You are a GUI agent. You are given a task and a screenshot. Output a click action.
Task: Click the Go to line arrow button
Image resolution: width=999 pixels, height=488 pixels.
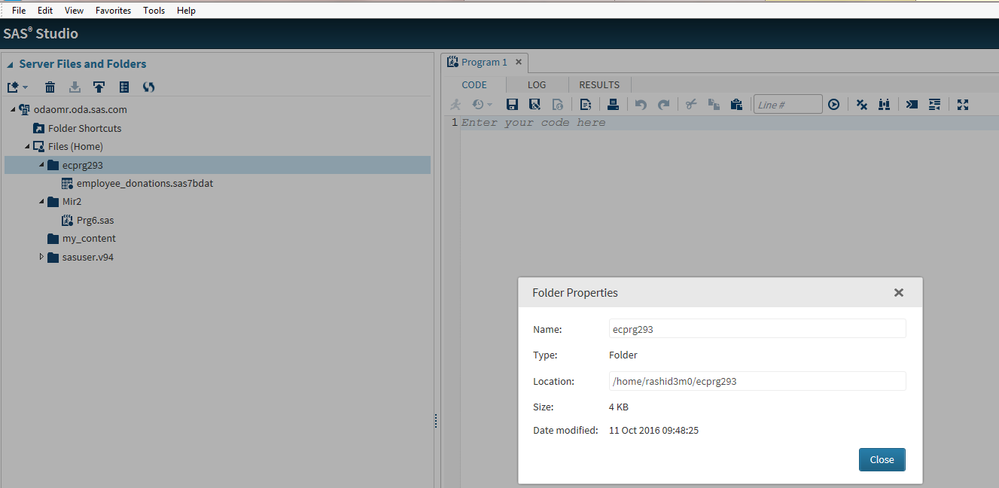[834, 104]
